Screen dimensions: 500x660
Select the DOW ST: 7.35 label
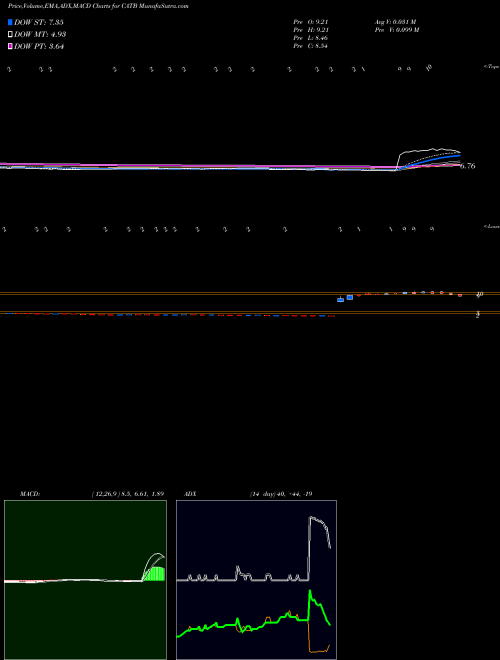(x=39, y=22)
